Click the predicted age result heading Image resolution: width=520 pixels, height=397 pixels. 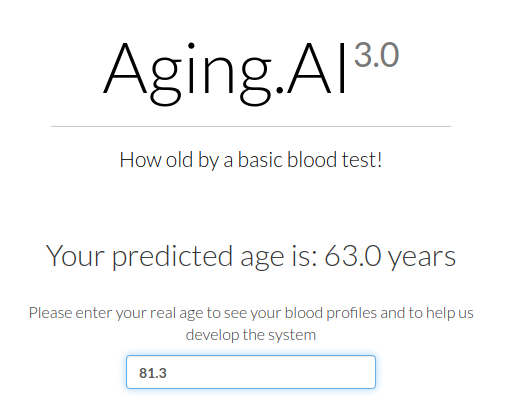251,256
